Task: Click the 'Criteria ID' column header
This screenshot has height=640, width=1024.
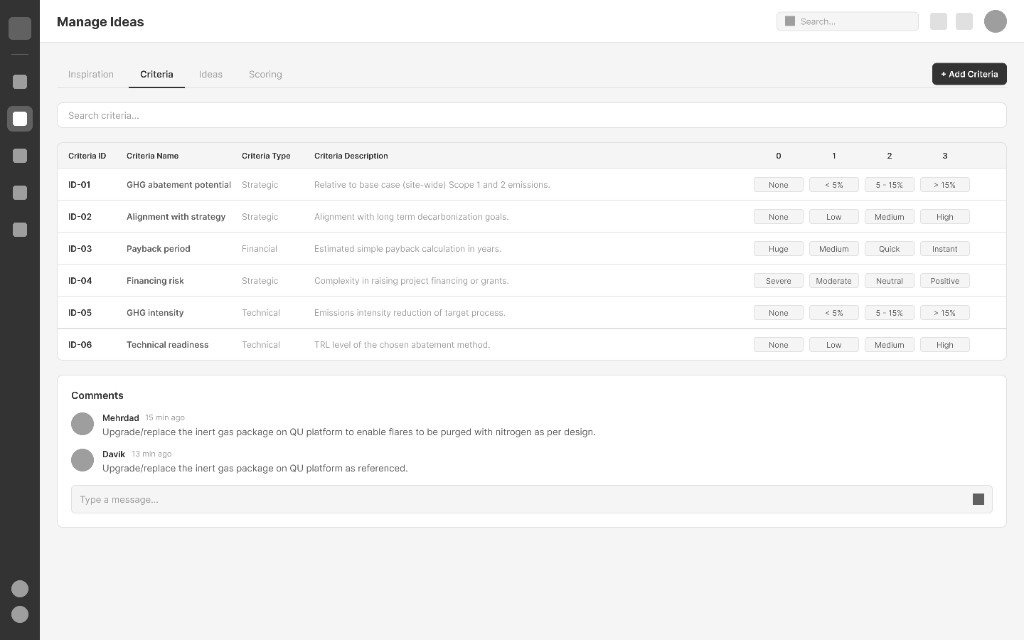Action: point(87,156)
